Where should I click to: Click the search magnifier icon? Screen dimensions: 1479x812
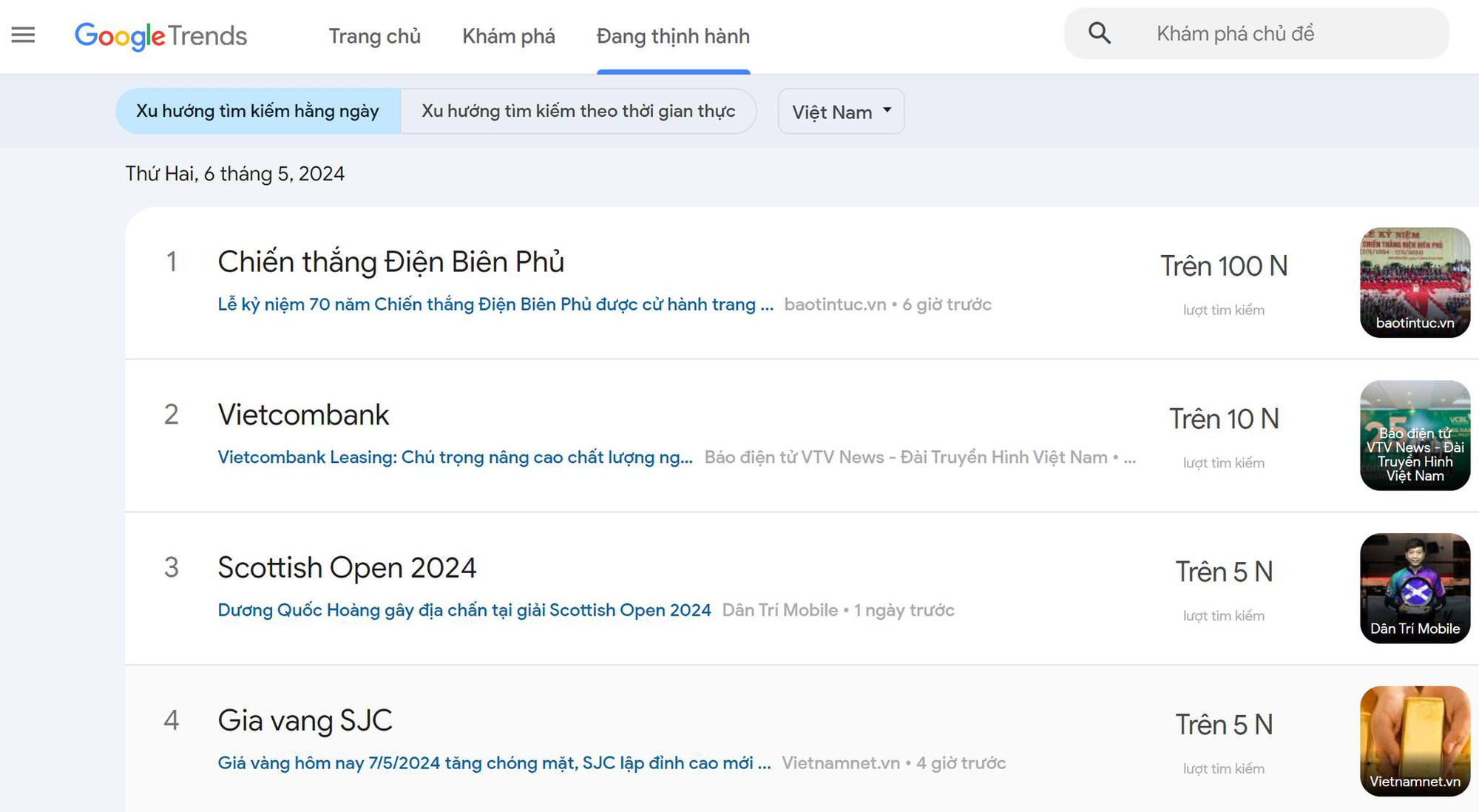1100,33
